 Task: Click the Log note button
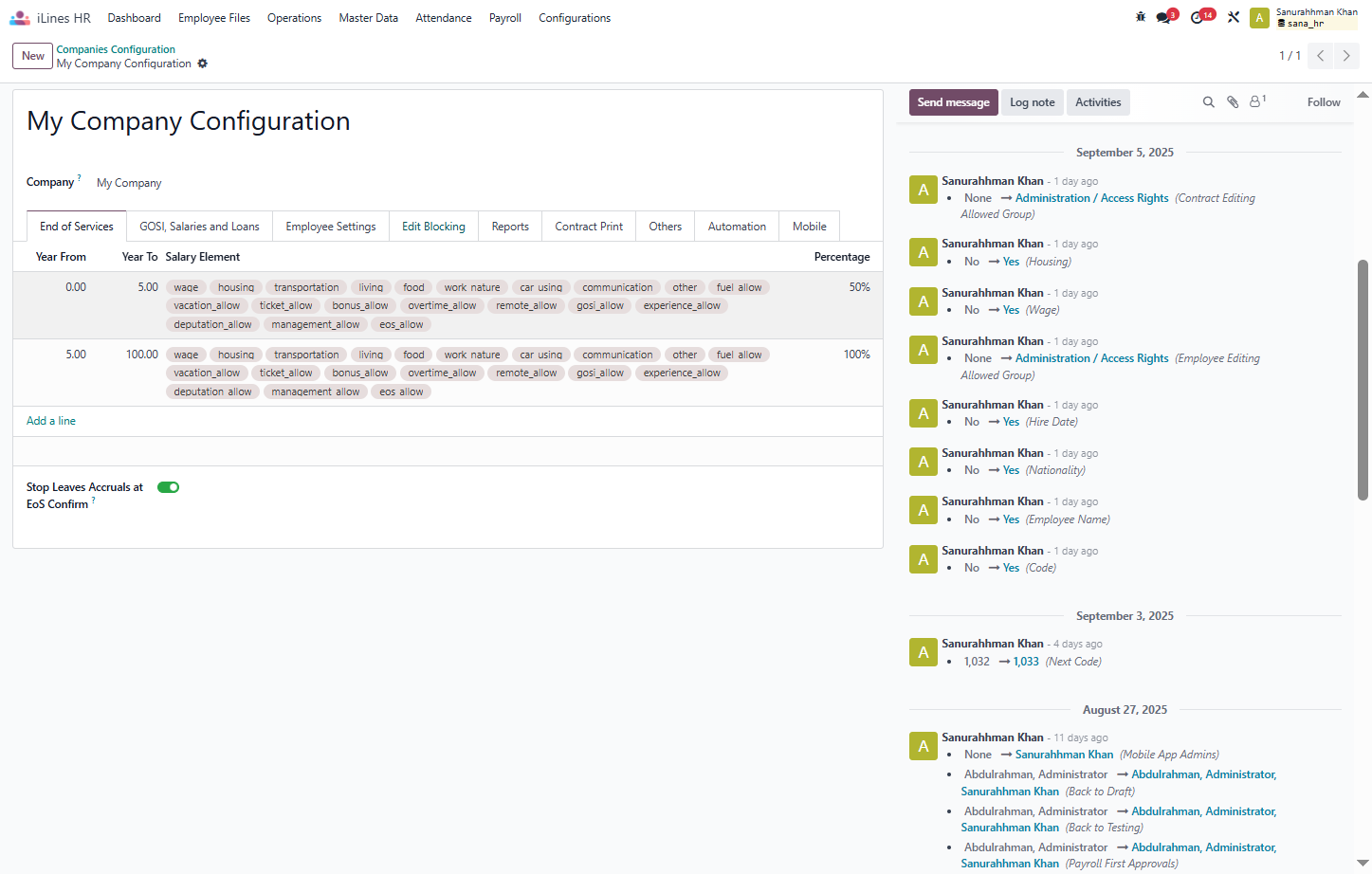[1033, 102]
